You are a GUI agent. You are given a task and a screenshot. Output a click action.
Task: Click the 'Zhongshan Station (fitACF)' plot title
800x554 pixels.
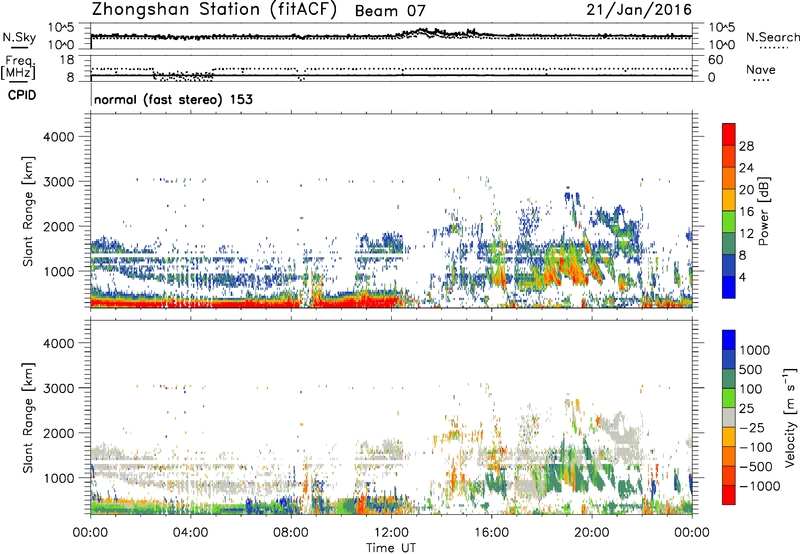click(214, 10)
